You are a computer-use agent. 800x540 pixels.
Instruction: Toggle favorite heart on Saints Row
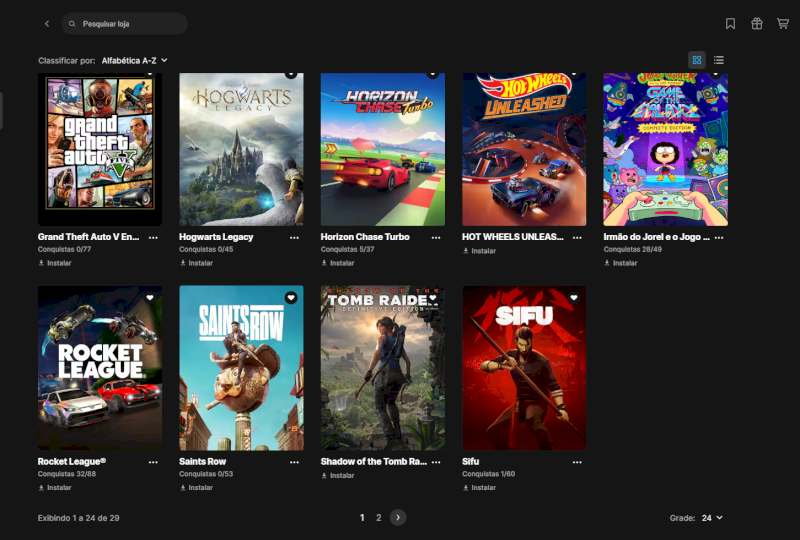(291, 298)
